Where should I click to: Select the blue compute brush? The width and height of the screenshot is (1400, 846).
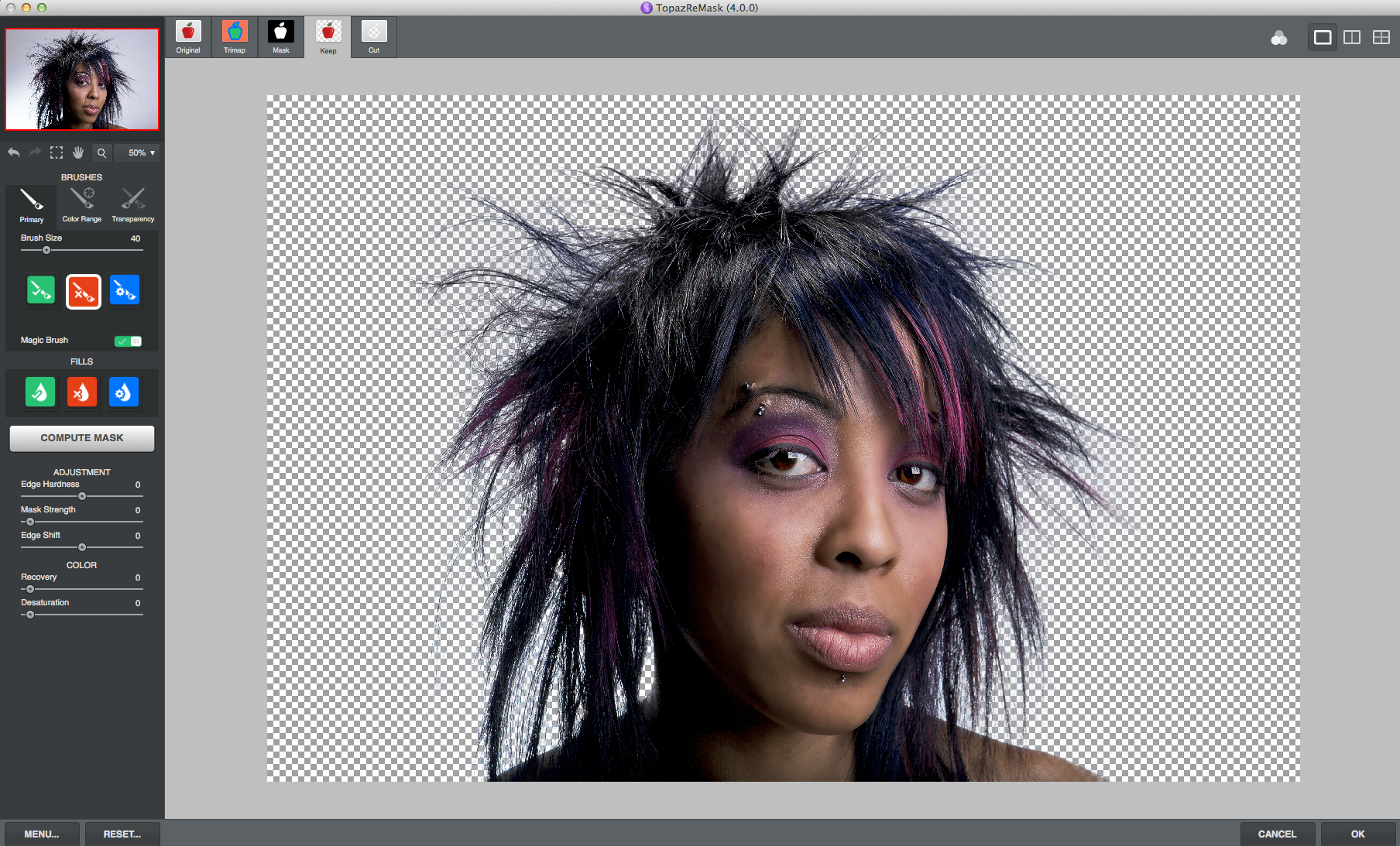click(x=125, y=291)
